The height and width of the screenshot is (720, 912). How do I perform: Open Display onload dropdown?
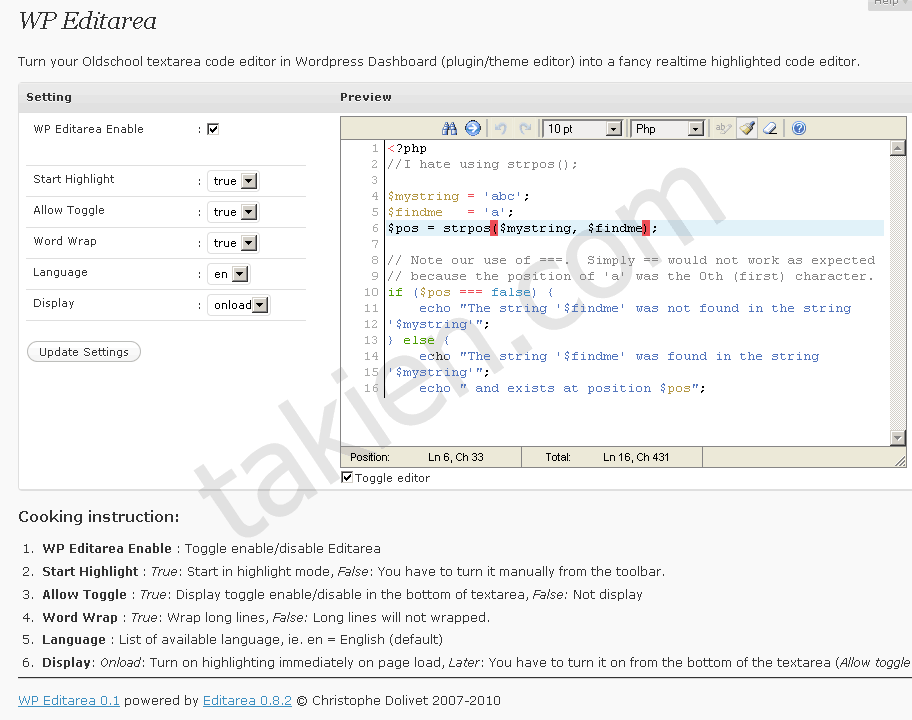pos(238,305)
